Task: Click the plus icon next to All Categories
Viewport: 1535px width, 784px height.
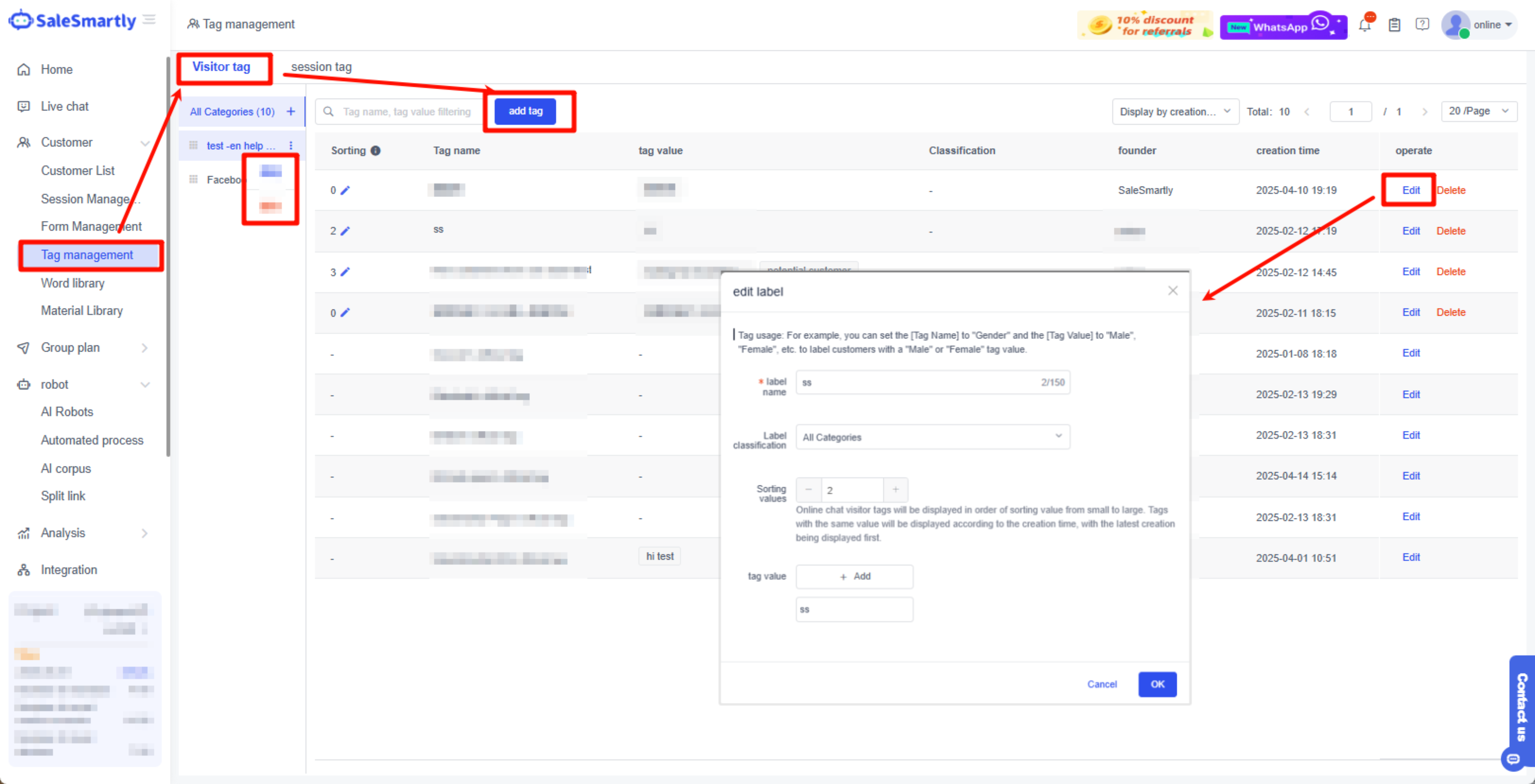Action: [x=291, y=111]
